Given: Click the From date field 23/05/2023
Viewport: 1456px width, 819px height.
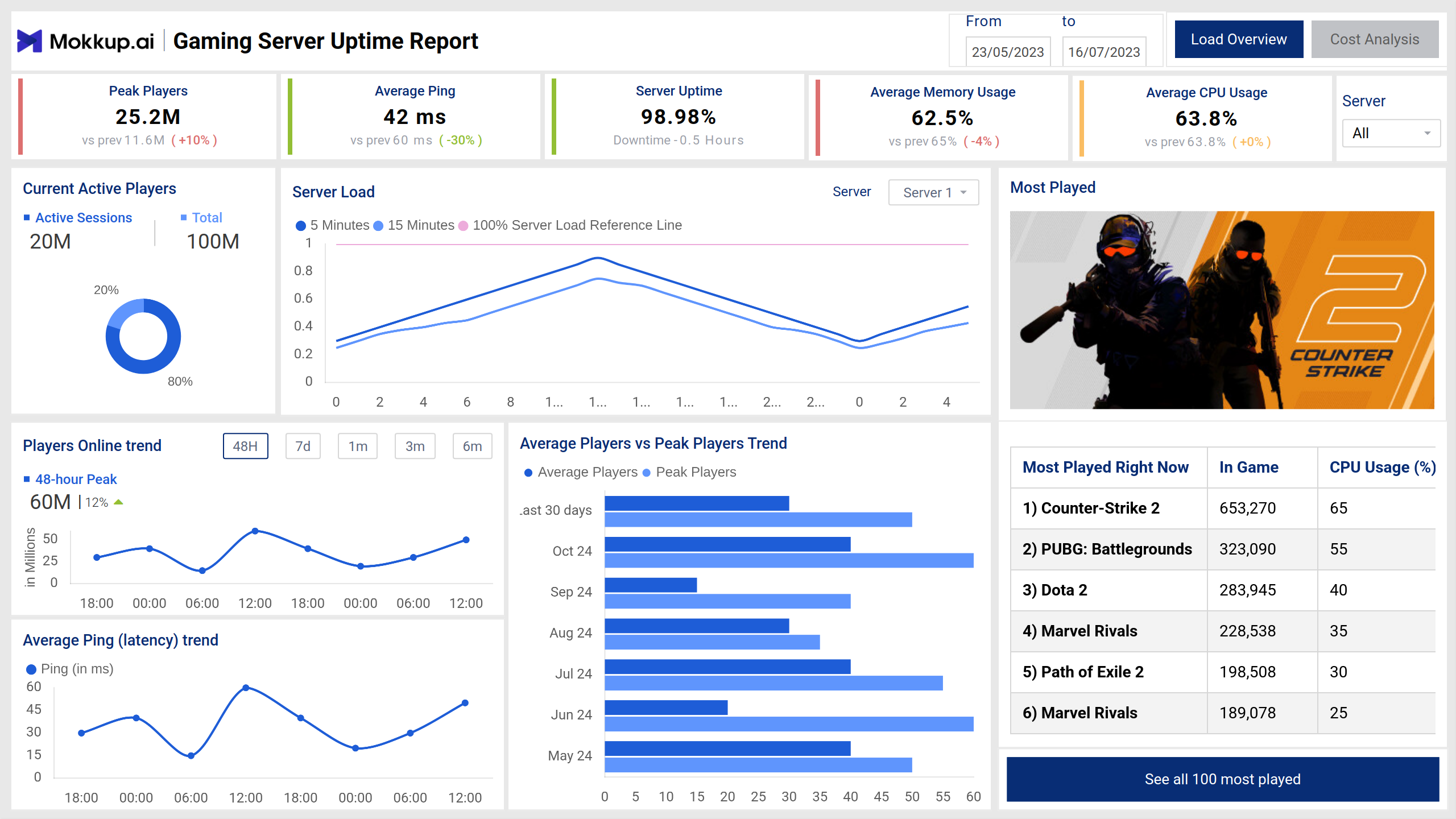Looking at the screenshot, I should pyautogui.click(x=1008, y=52).
